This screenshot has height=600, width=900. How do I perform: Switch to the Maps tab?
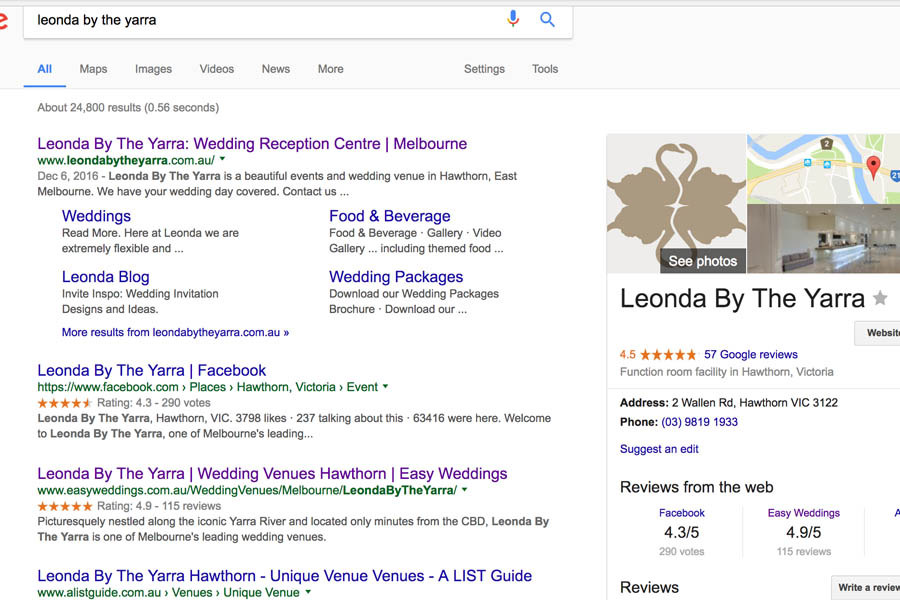coord(94,69)
